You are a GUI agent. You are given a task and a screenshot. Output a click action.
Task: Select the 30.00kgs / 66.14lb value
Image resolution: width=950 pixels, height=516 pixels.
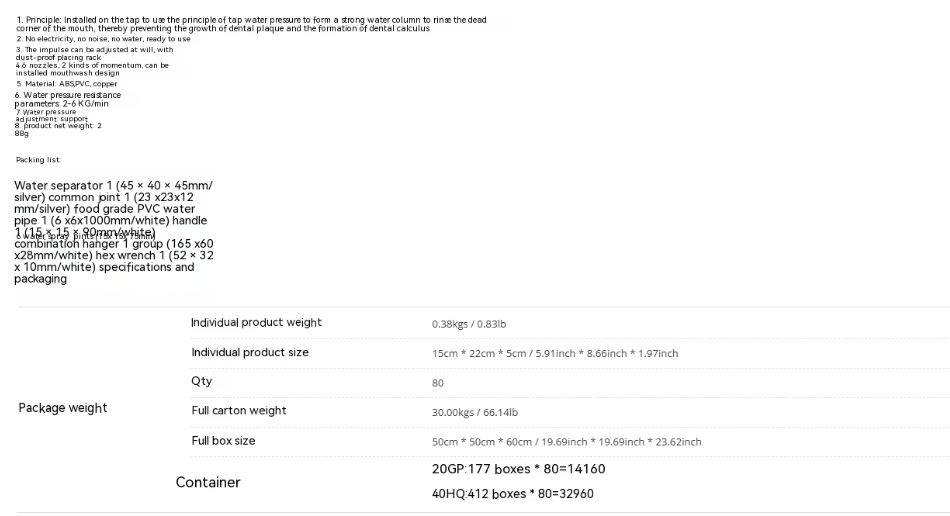tap(475, 412)
